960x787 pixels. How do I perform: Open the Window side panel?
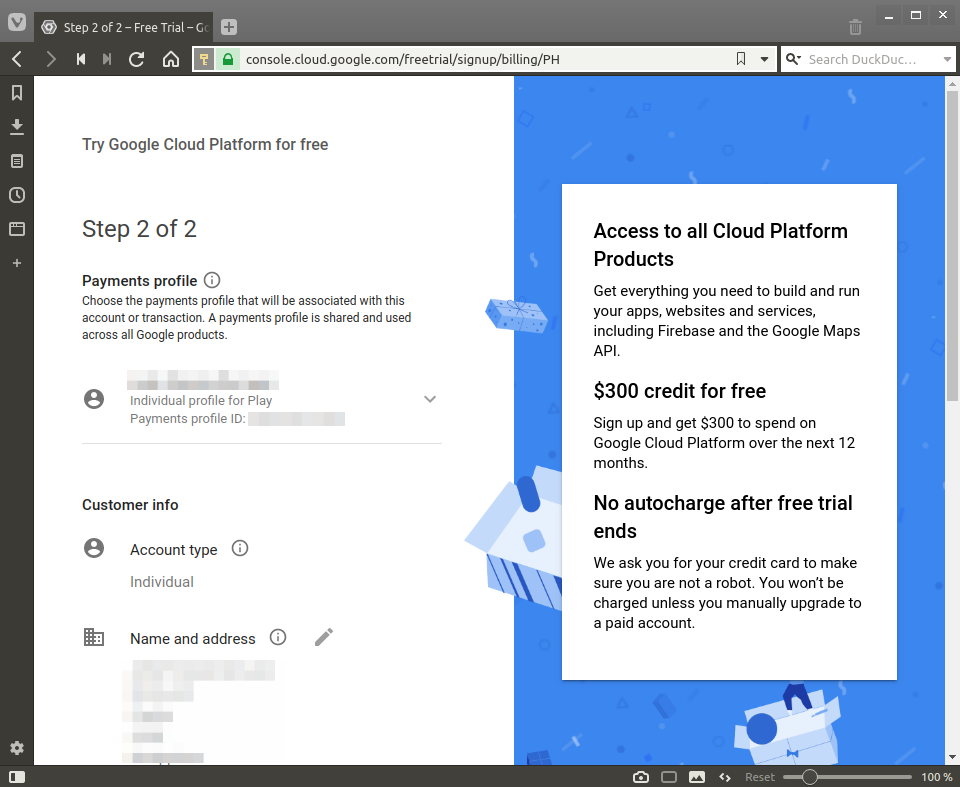point(17,229)
